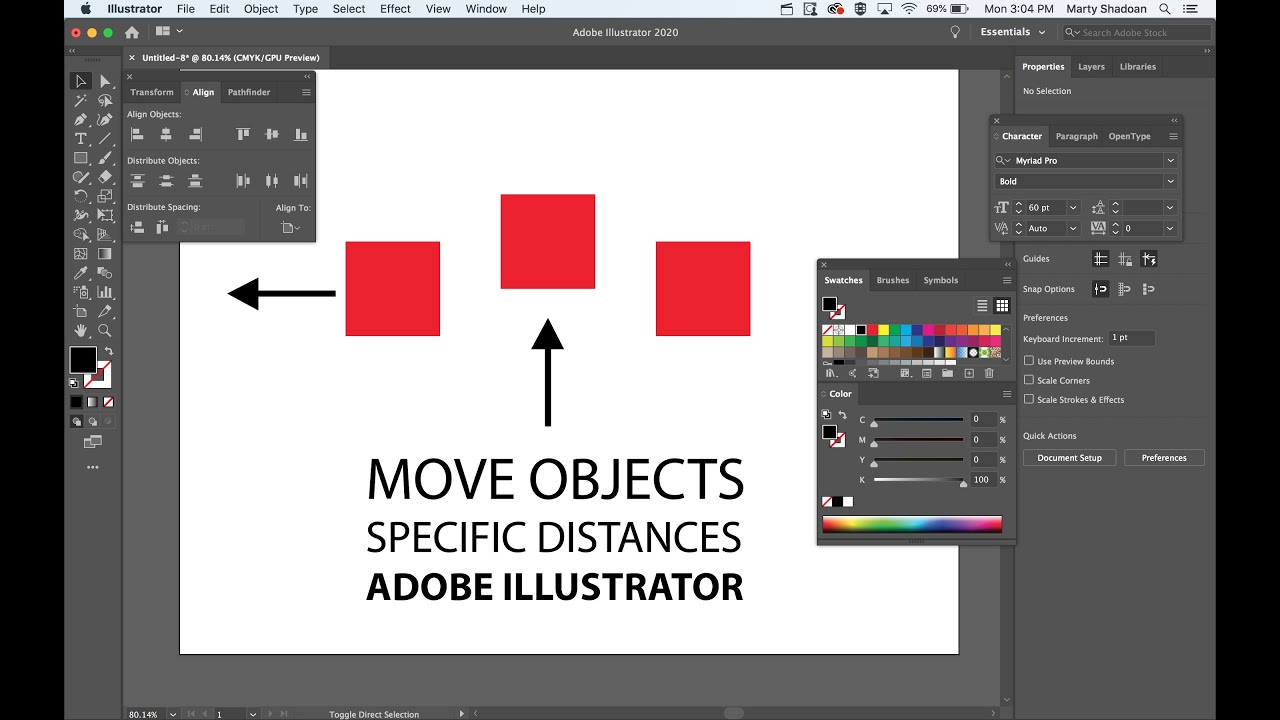
Task: Switch swatches to thumbnail grid view
Action: pos(1002,306)
